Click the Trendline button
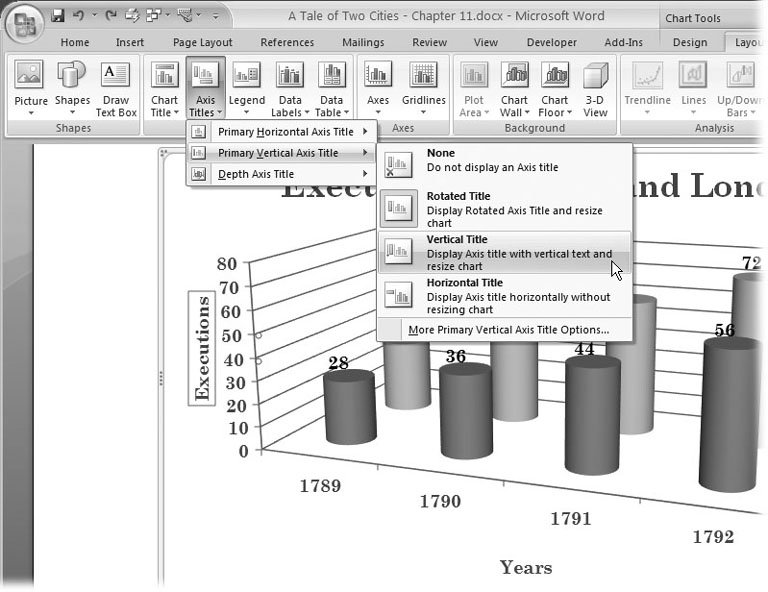 point(647,88)
